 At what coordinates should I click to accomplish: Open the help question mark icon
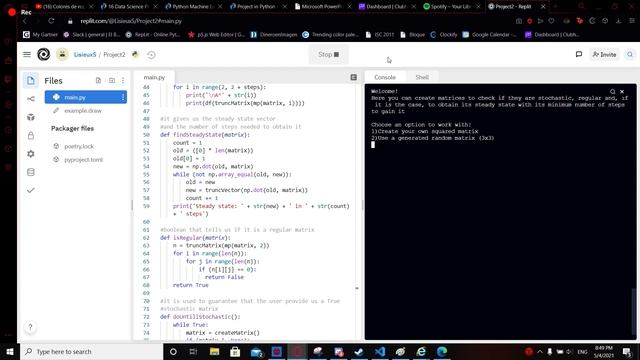[x=30, y=327]
